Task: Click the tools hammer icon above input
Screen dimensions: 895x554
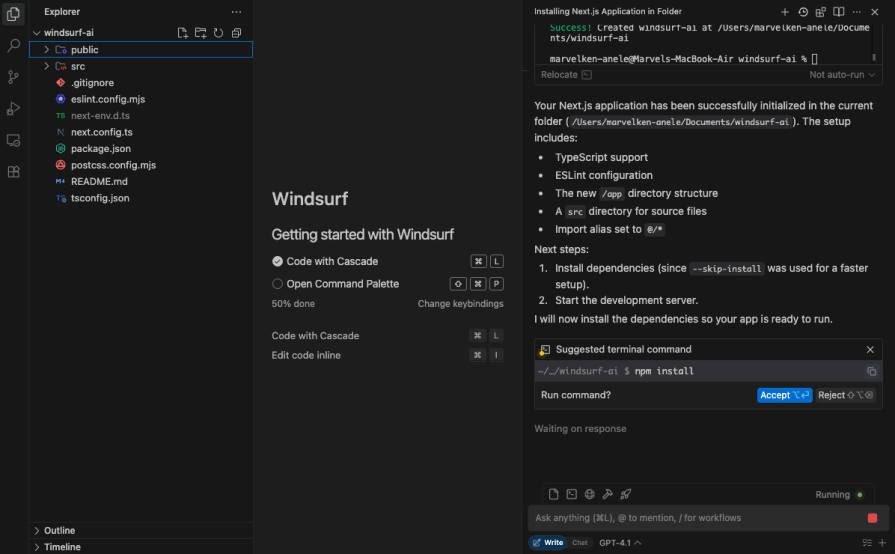Action: point(608,494)
